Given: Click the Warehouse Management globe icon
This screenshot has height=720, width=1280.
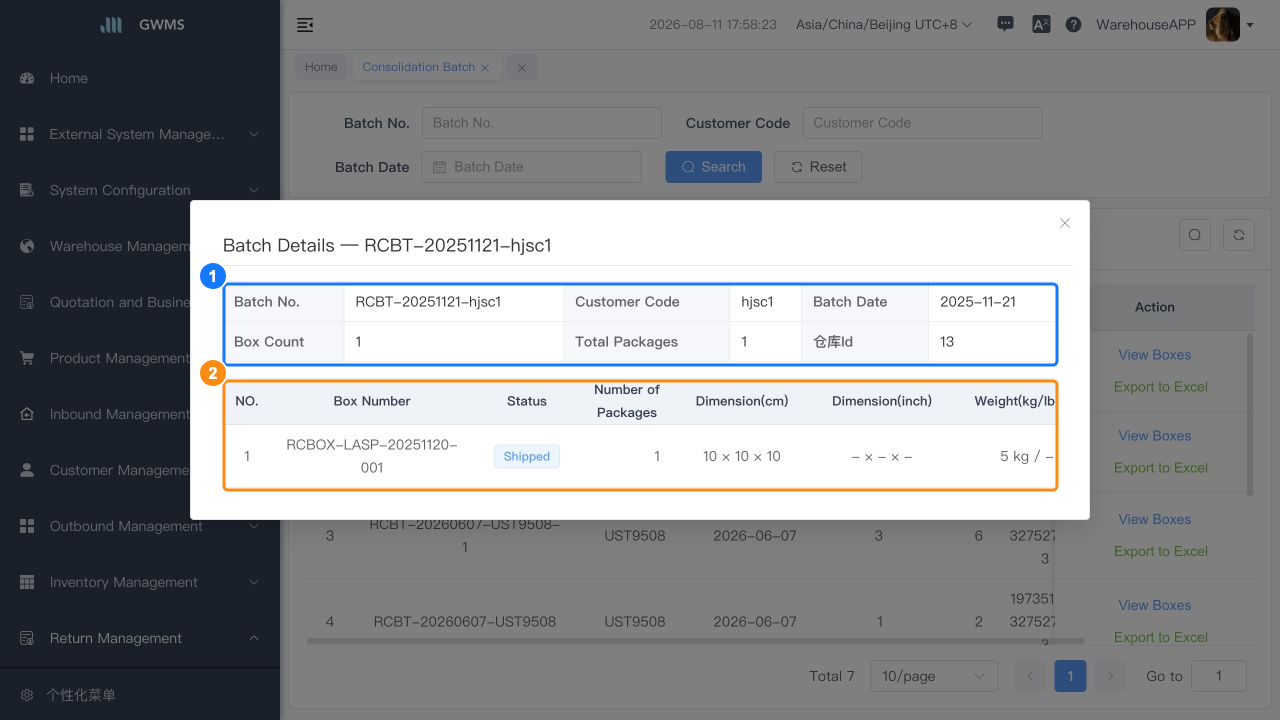Looking at the screenshot, I should coord(27,246).
